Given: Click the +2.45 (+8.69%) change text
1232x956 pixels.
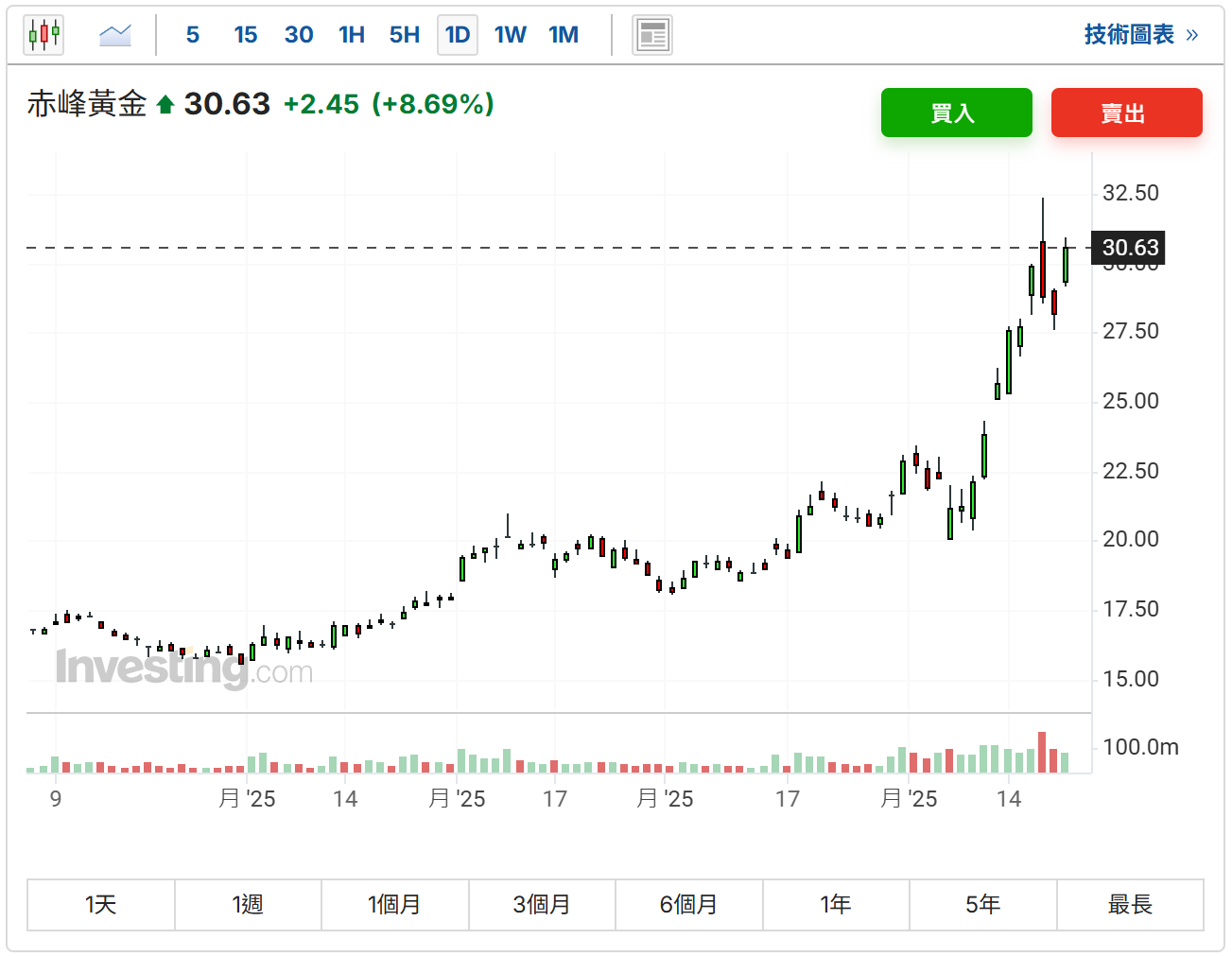Looking at the screenshot, I should [x=389, y=104].
